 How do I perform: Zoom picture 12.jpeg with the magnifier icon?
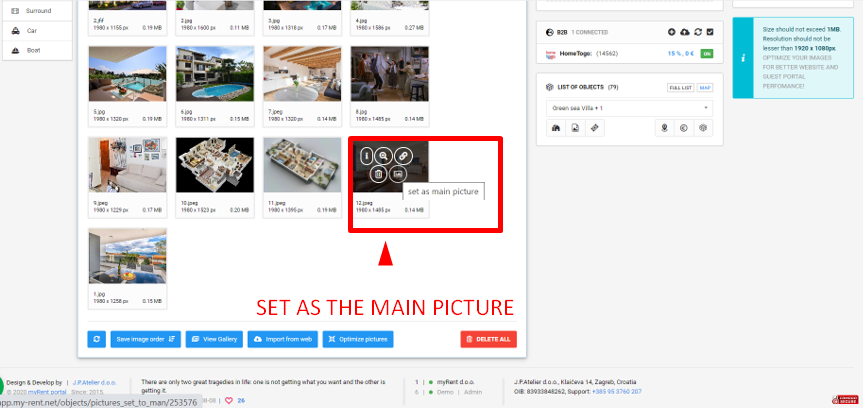(x=383, y=156)
